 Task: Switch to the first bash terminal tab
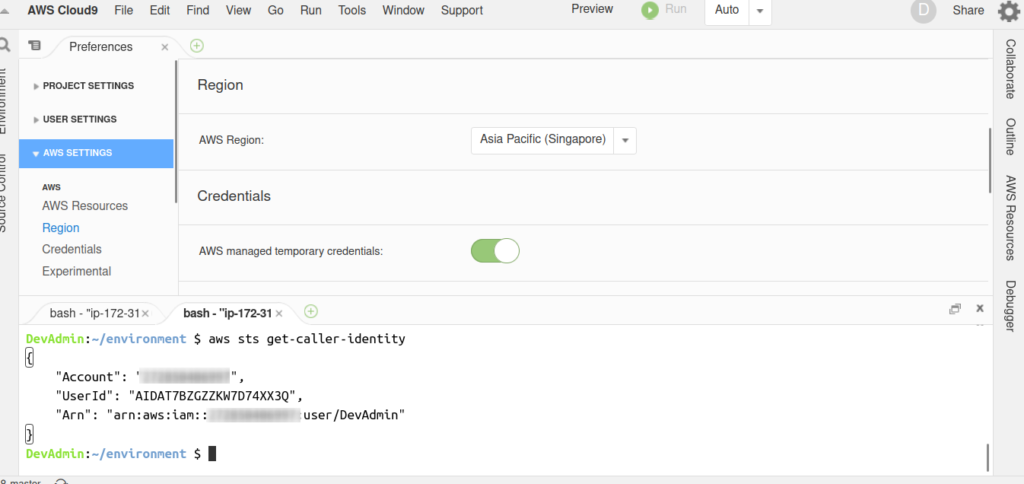tap(94, 314)
